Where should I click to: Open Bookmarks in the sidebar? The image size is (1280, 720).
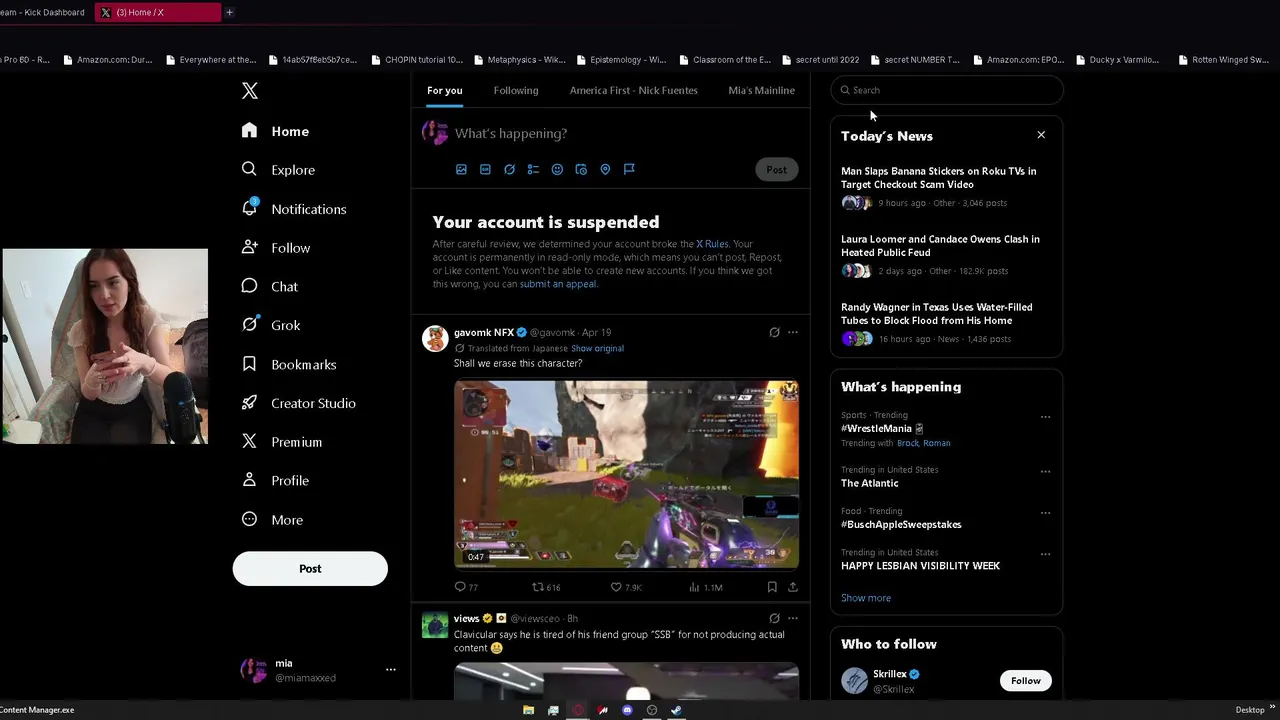point(290,364)
